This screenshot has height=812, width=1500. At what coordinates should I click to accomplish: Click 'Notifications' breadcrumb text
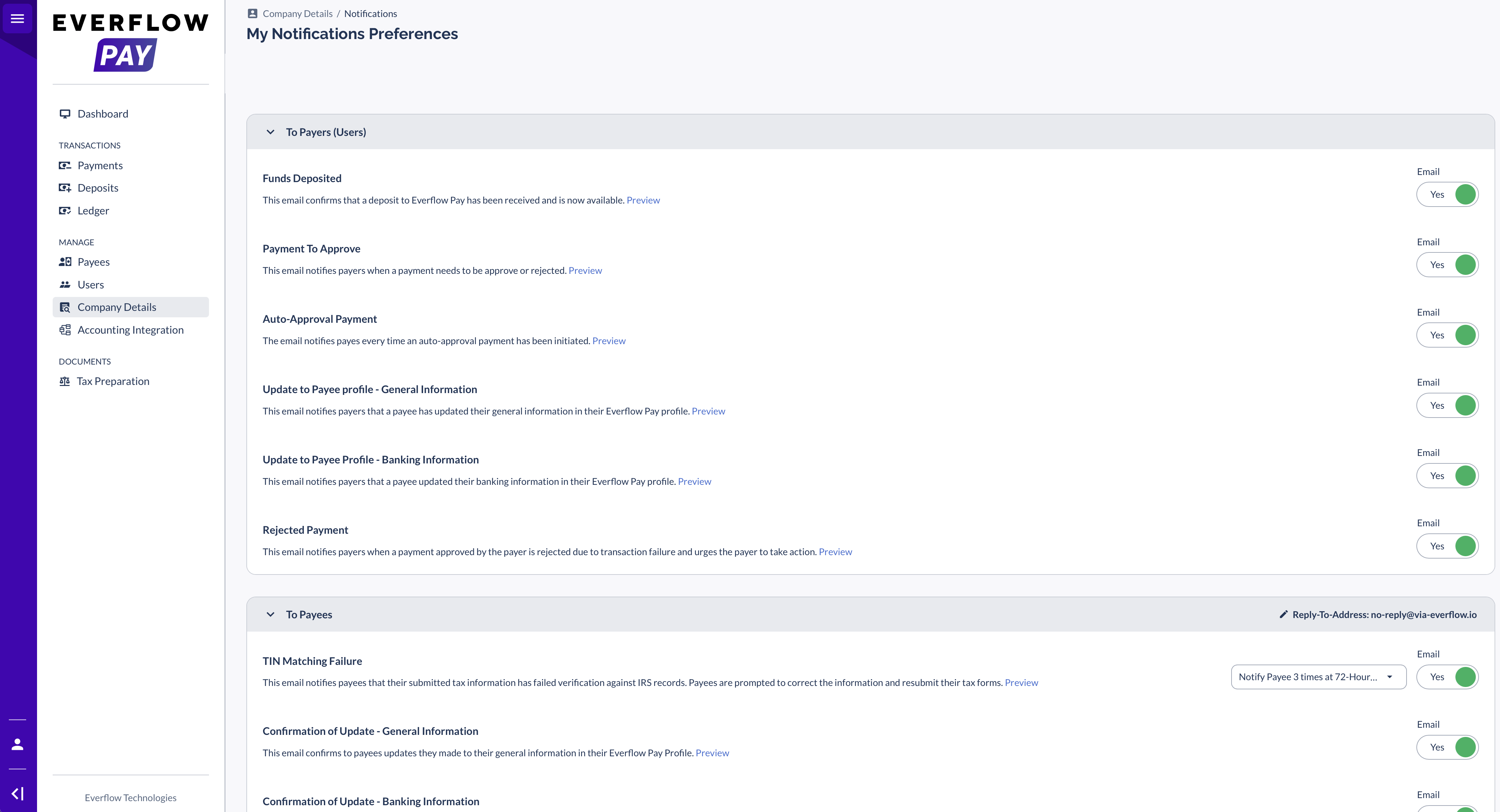click(370, 13)
